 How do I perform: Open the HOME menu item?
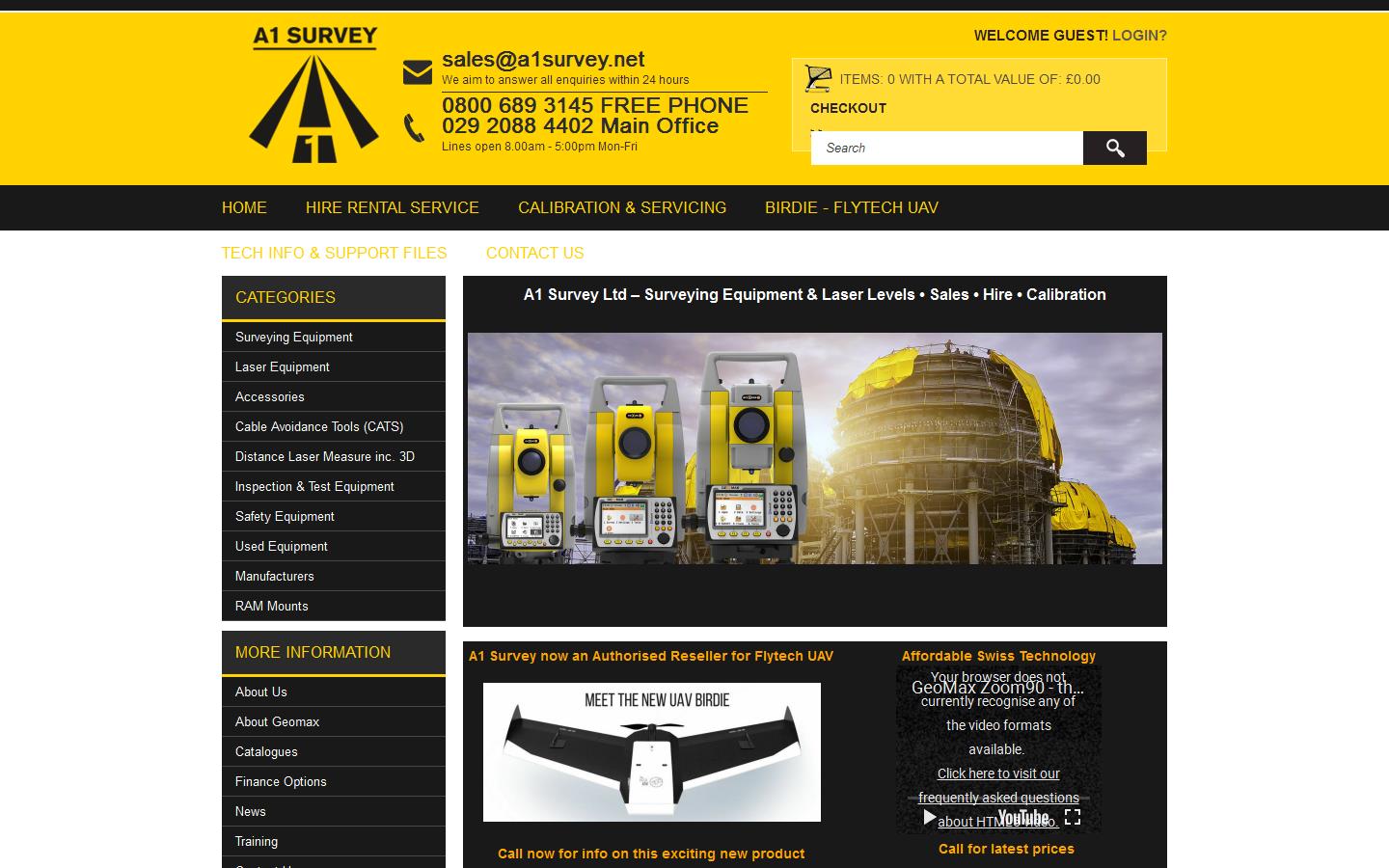(244, 207)
